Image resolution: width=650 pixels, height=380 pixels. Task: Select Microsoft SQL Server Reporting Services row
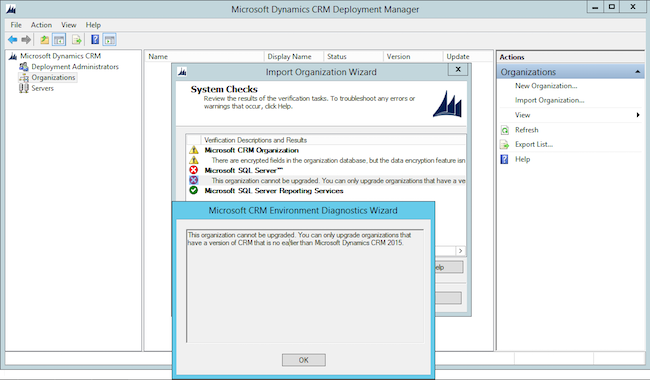(x=327, y=191)
